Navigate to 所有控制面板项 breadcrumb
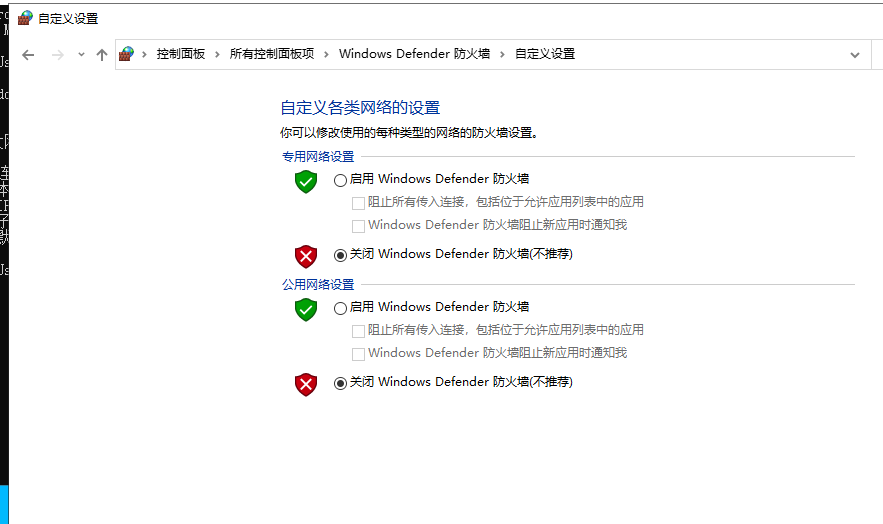883x524 pixels. [x=272, y=54]
